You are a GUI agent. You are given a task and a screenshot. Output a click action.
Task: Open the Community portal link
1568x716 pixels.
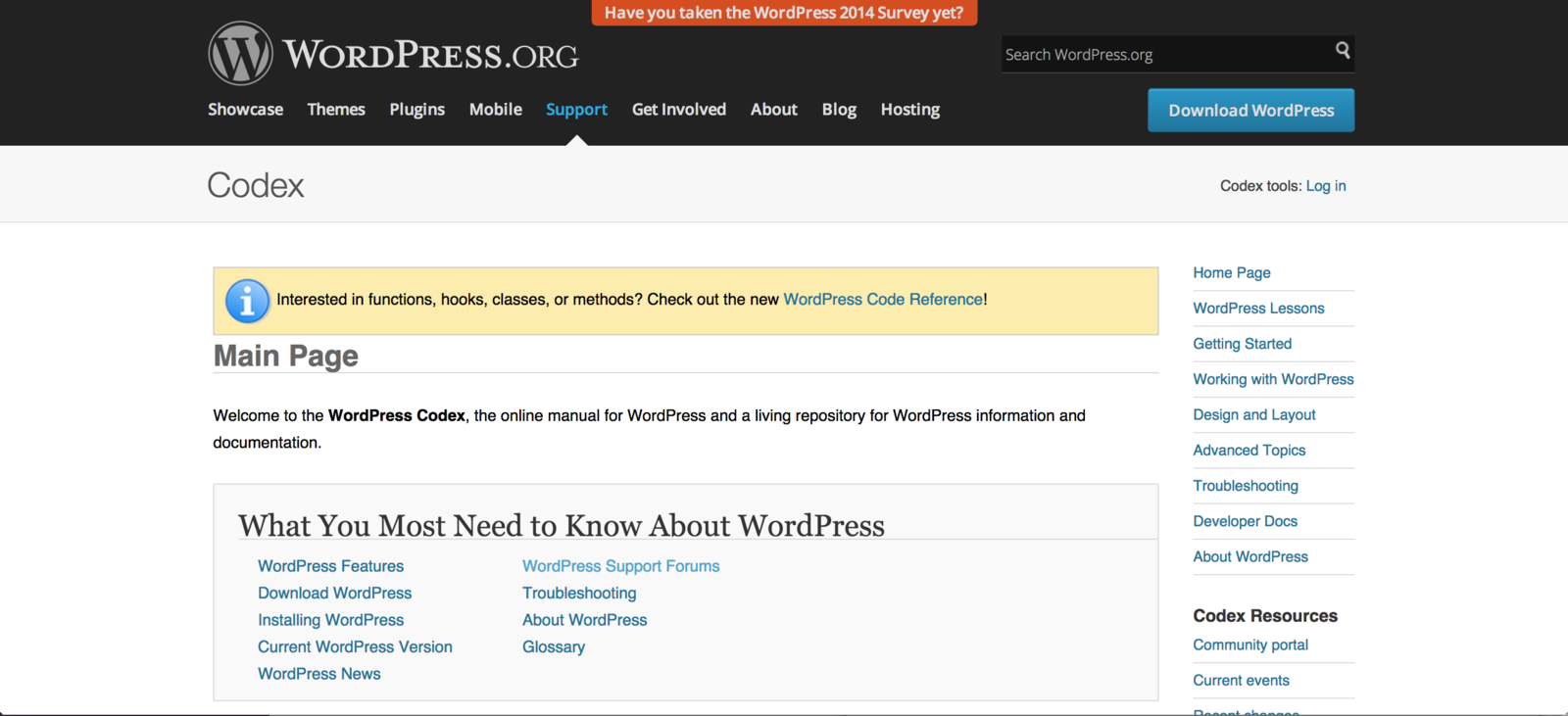pyautogui.click(x=1249, y=645)
